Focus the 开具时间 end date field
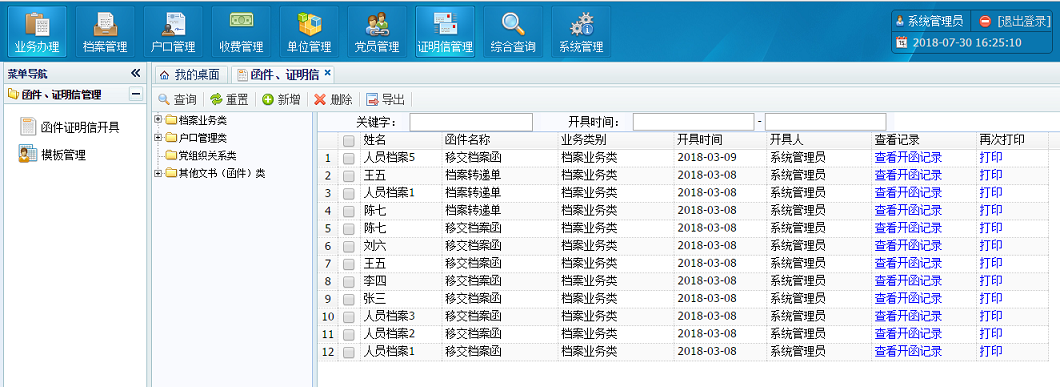Screen dimensions: 1060x387 (825, 122)
